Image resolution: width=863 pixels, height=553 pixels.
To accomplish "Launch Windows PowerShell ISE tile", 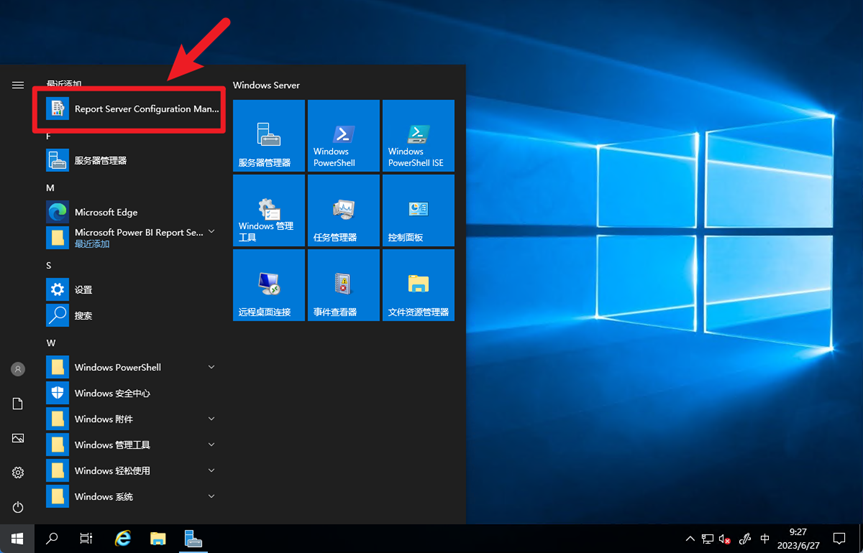I will tap(418, 136).
